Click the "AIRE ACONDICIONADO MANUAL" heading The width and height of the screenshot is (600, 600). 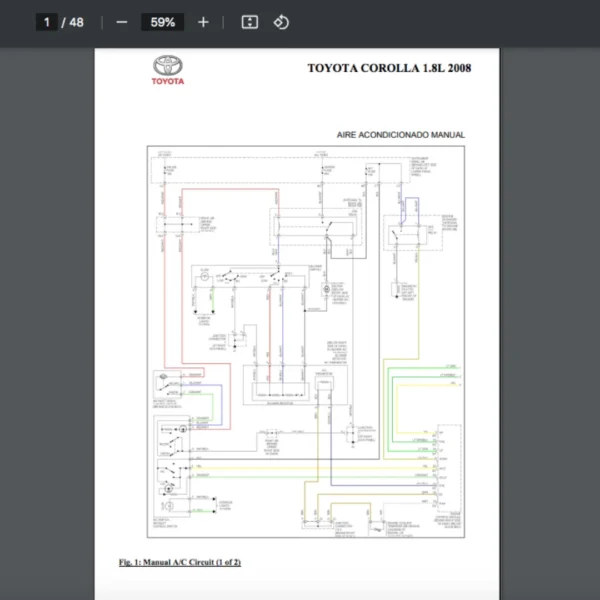click(x=403, y=135)
